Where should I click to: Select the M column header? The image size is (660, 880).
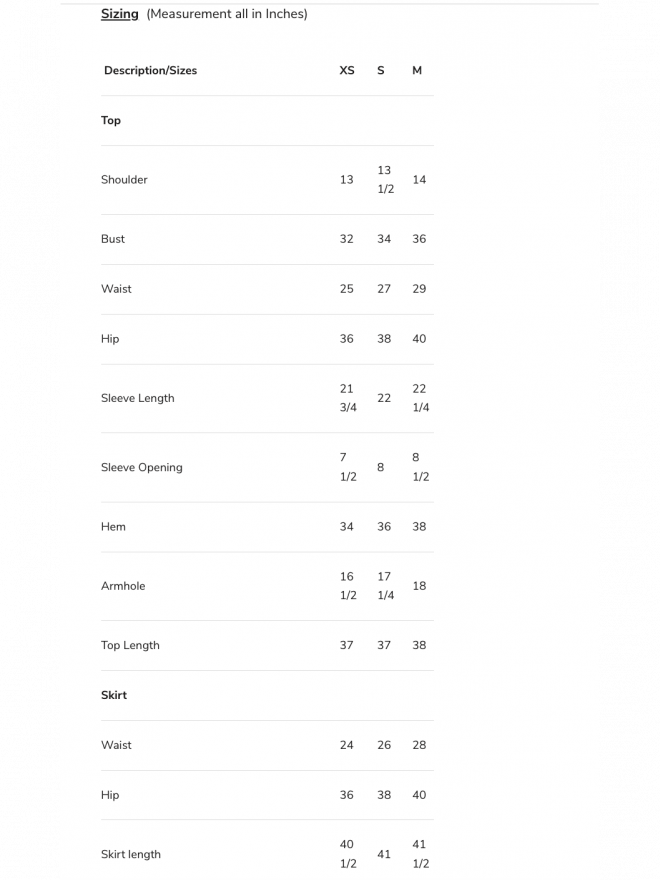pyautogui.click(x=417, y=71)
